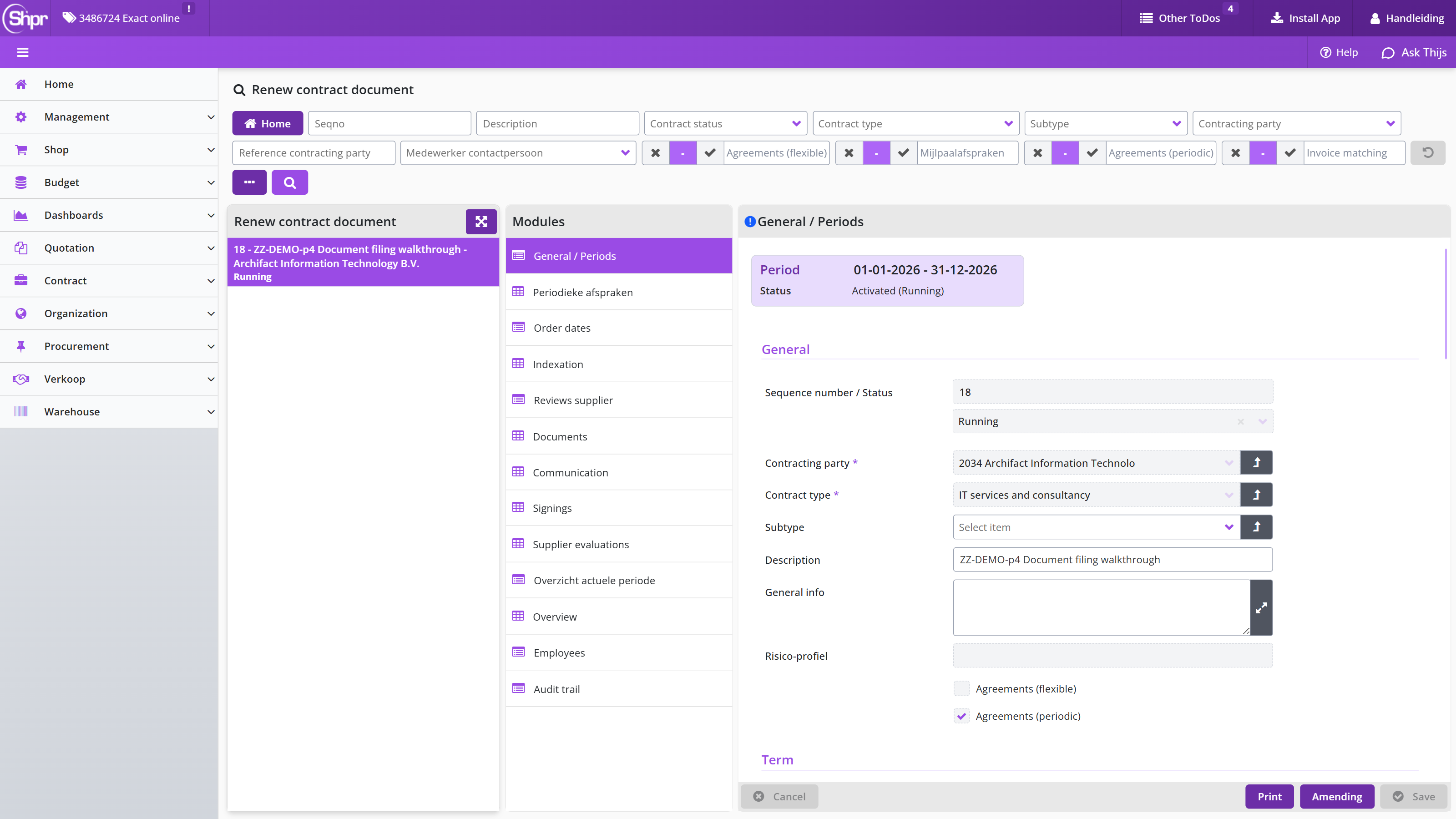1456x819 pixels.
Task: Click the Print button
Action: 1269,796
